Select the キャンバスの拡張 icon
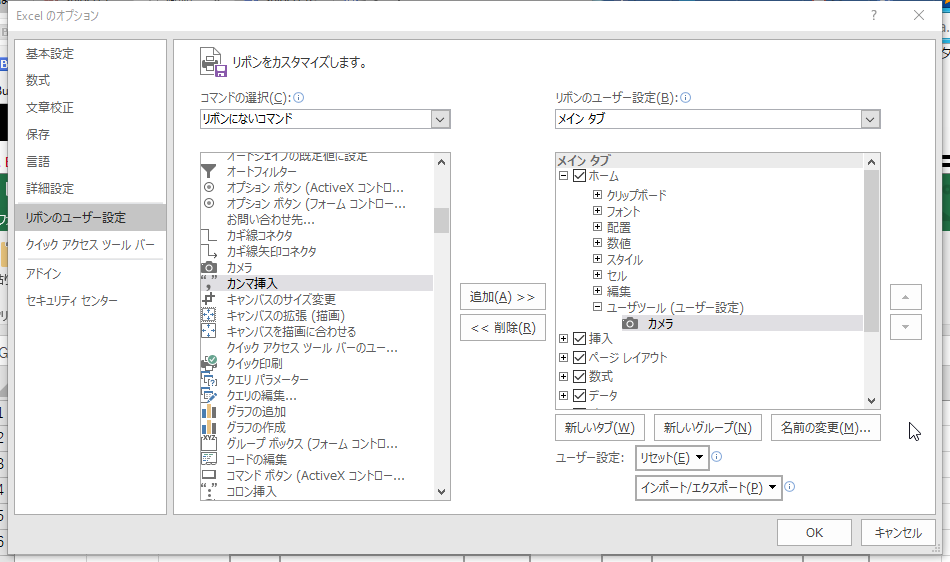950x562 pixels. point(208,316)
